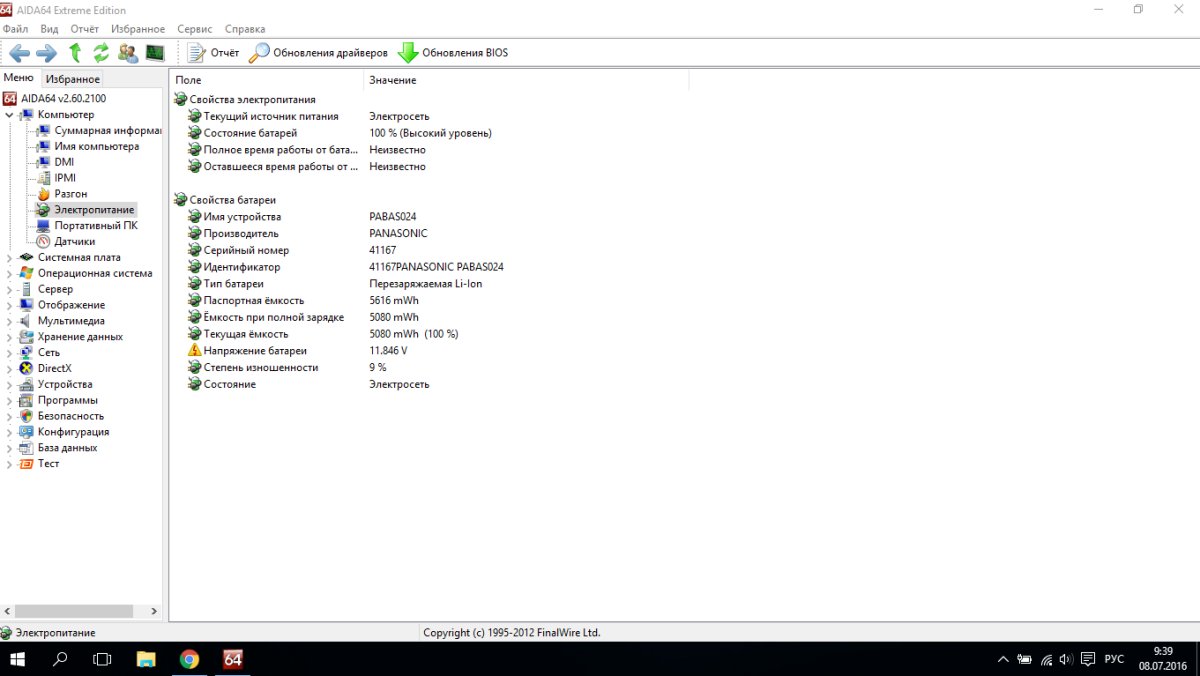The width and height of the screenshot is (1200, 676).
Task: Open the Отчёт menu in the menu bar
Action: 84,29
